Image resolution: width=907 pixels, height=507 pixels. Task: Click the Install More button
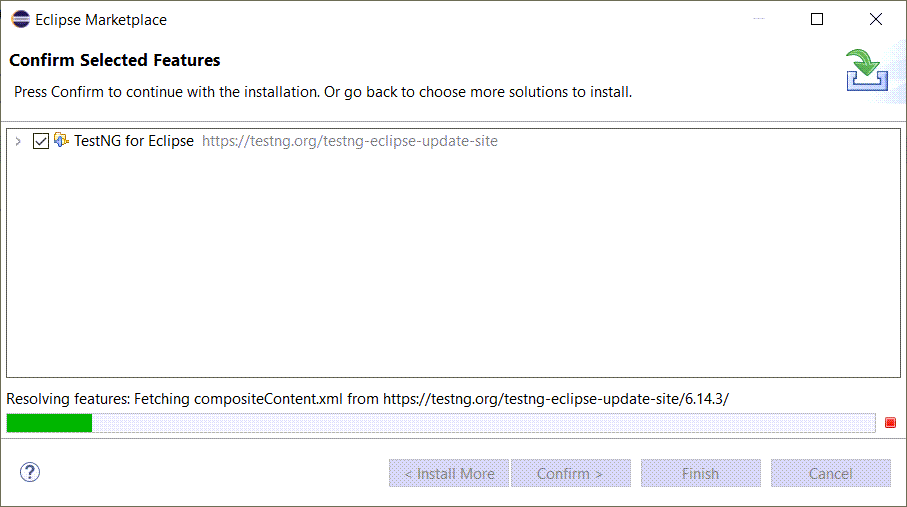tap(449, 473)
